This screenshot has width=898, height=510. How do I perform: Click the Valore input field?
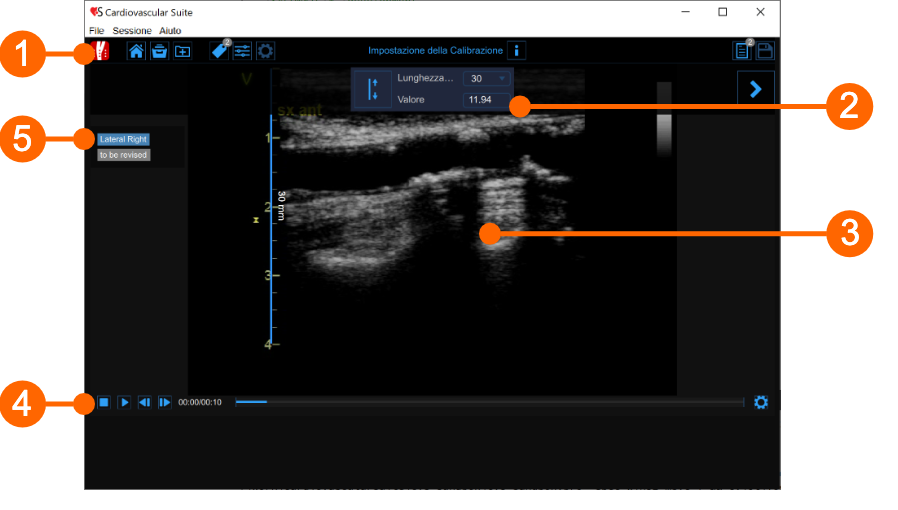(x=484, y=99)
